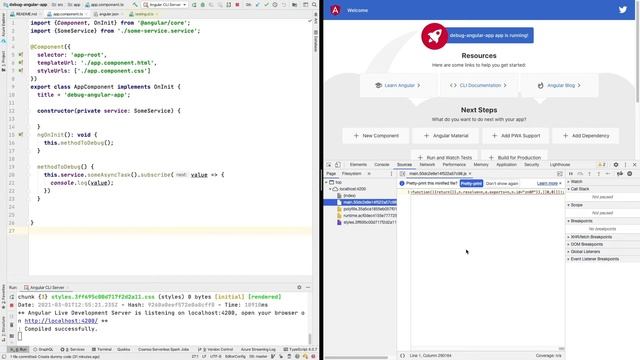Collapse the Call Stack section

click(x=569, y=189)
